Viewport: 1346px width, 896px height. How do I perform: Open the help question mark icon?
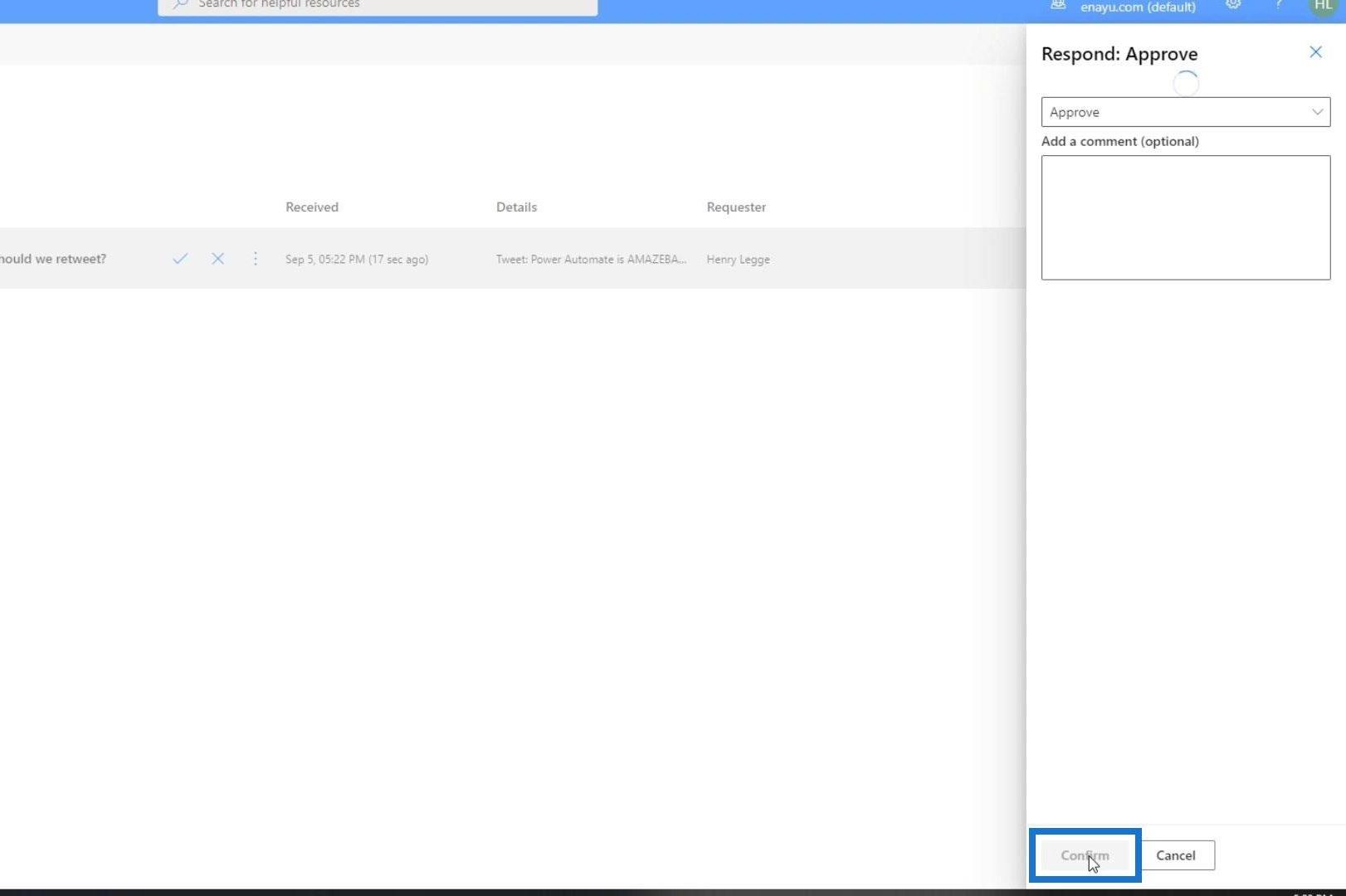1279,5
